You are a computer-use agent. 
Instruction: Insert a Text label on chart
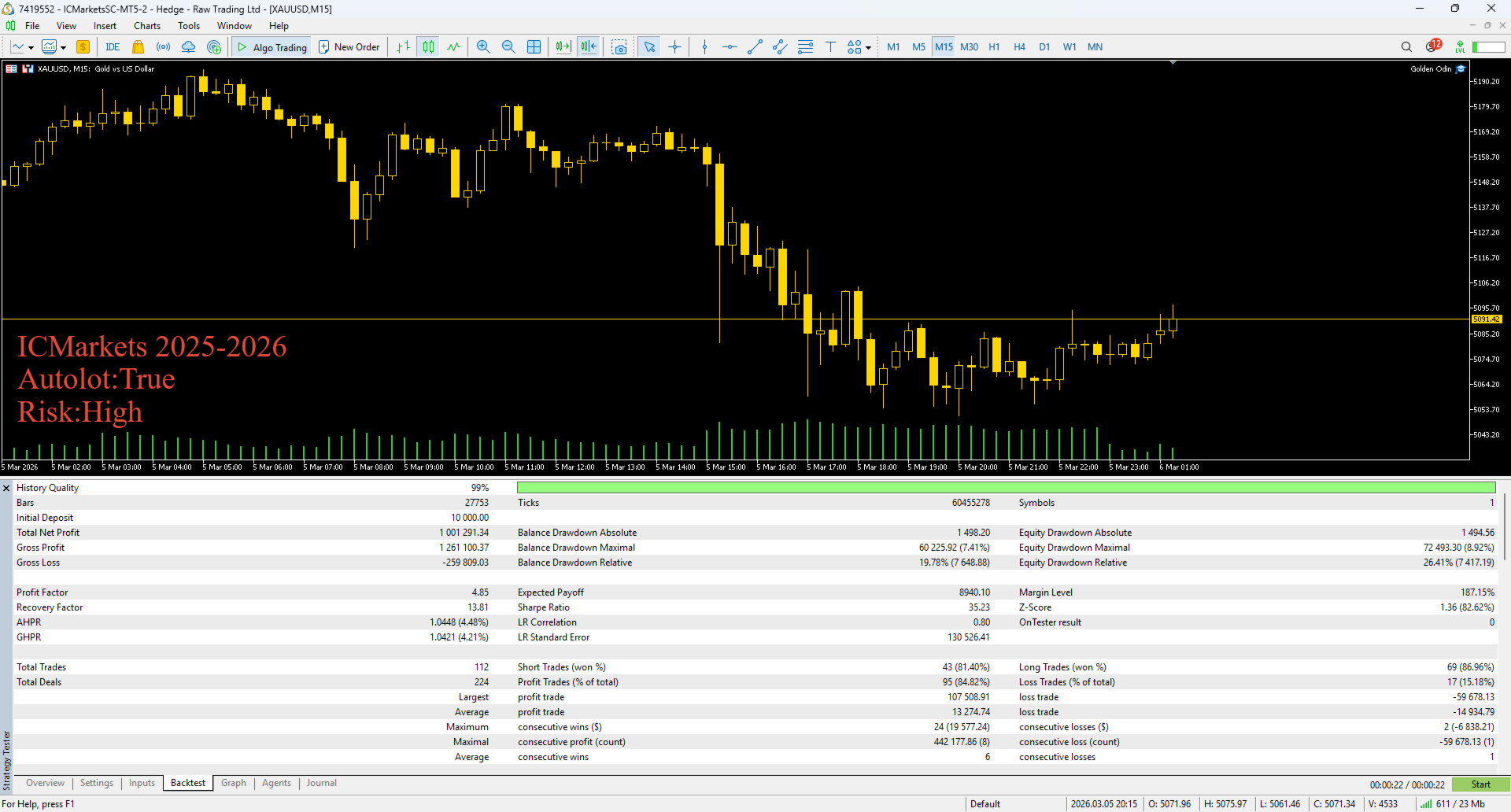pos(830,46)
